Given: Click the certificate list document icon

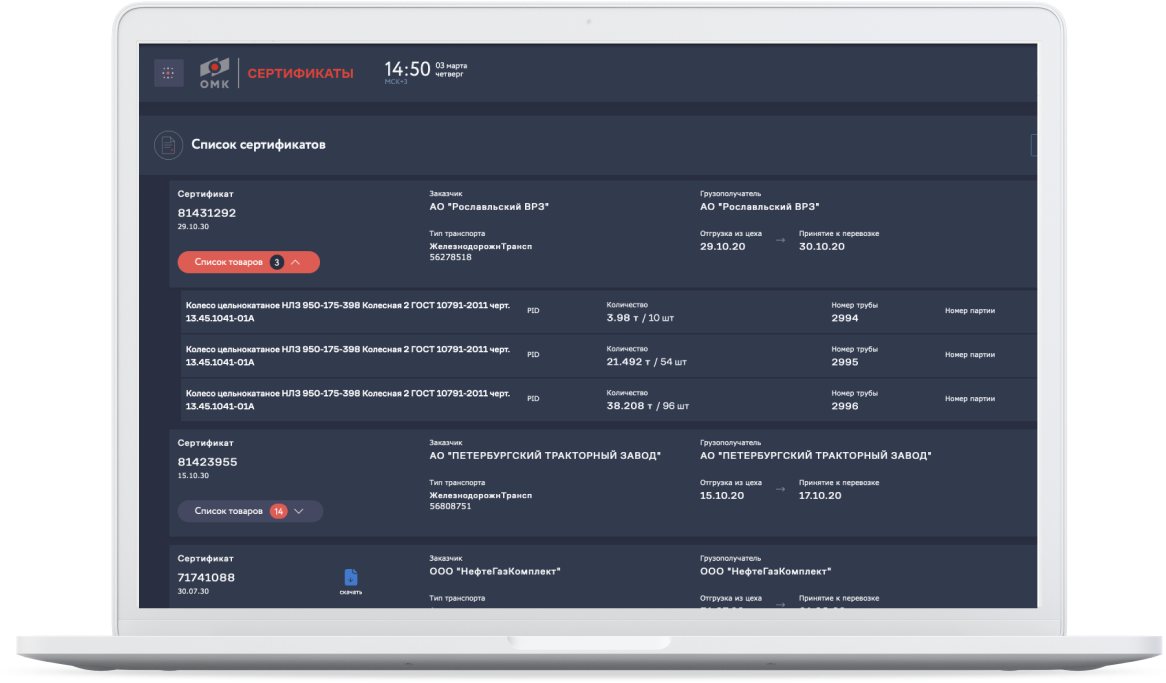Looking at the screenshot, I should [x=168, y=144].
